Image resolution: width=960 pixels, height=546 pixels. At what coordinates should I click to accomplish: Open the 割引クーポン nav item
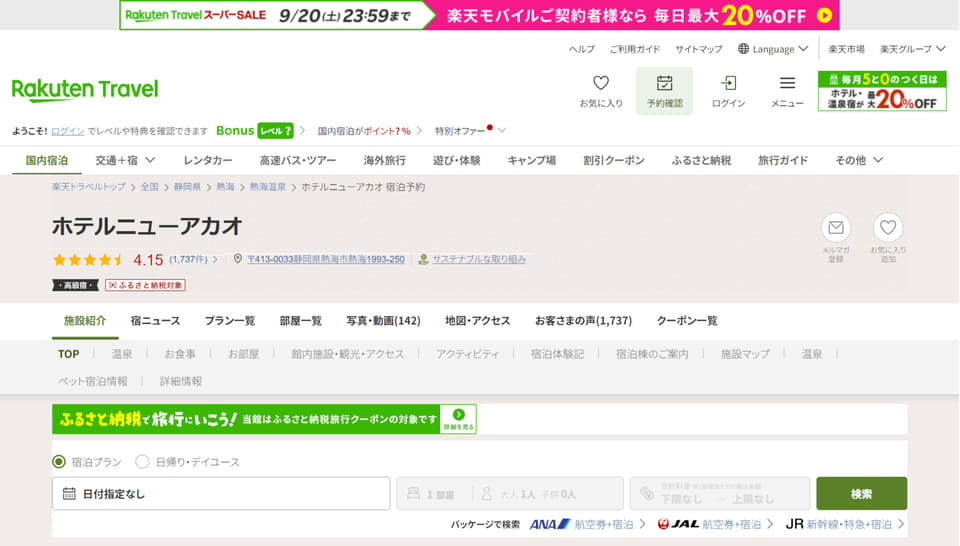(613, 160)
